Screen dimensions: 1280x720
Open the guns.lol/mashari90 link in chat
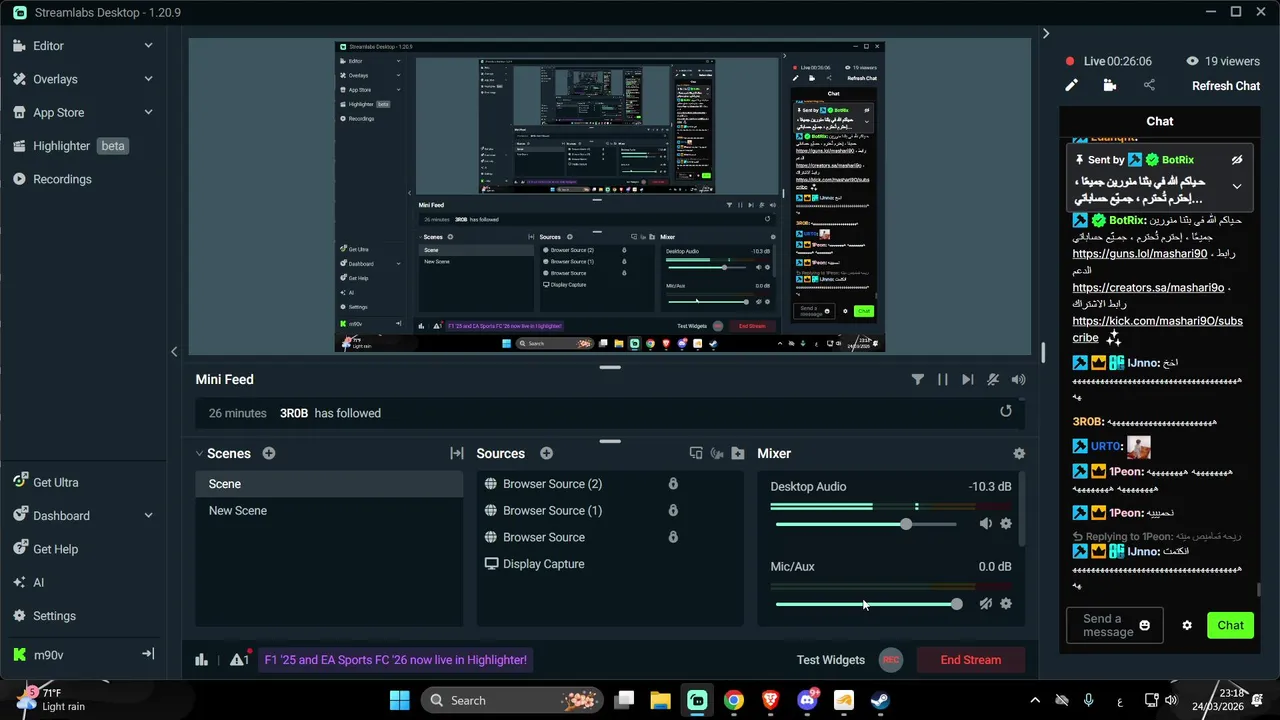click(1140, 254)
